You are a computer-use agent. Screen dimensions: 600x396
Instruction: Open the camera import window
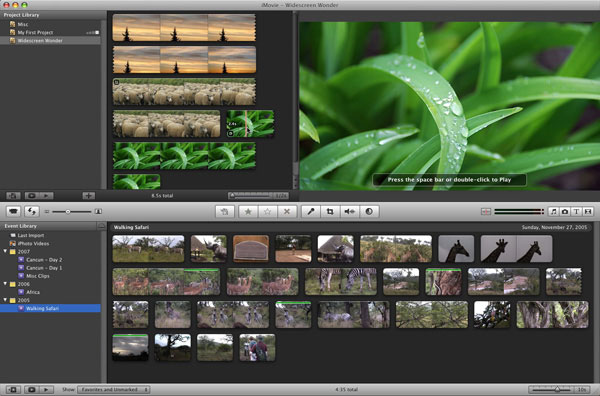pos(13,211)
